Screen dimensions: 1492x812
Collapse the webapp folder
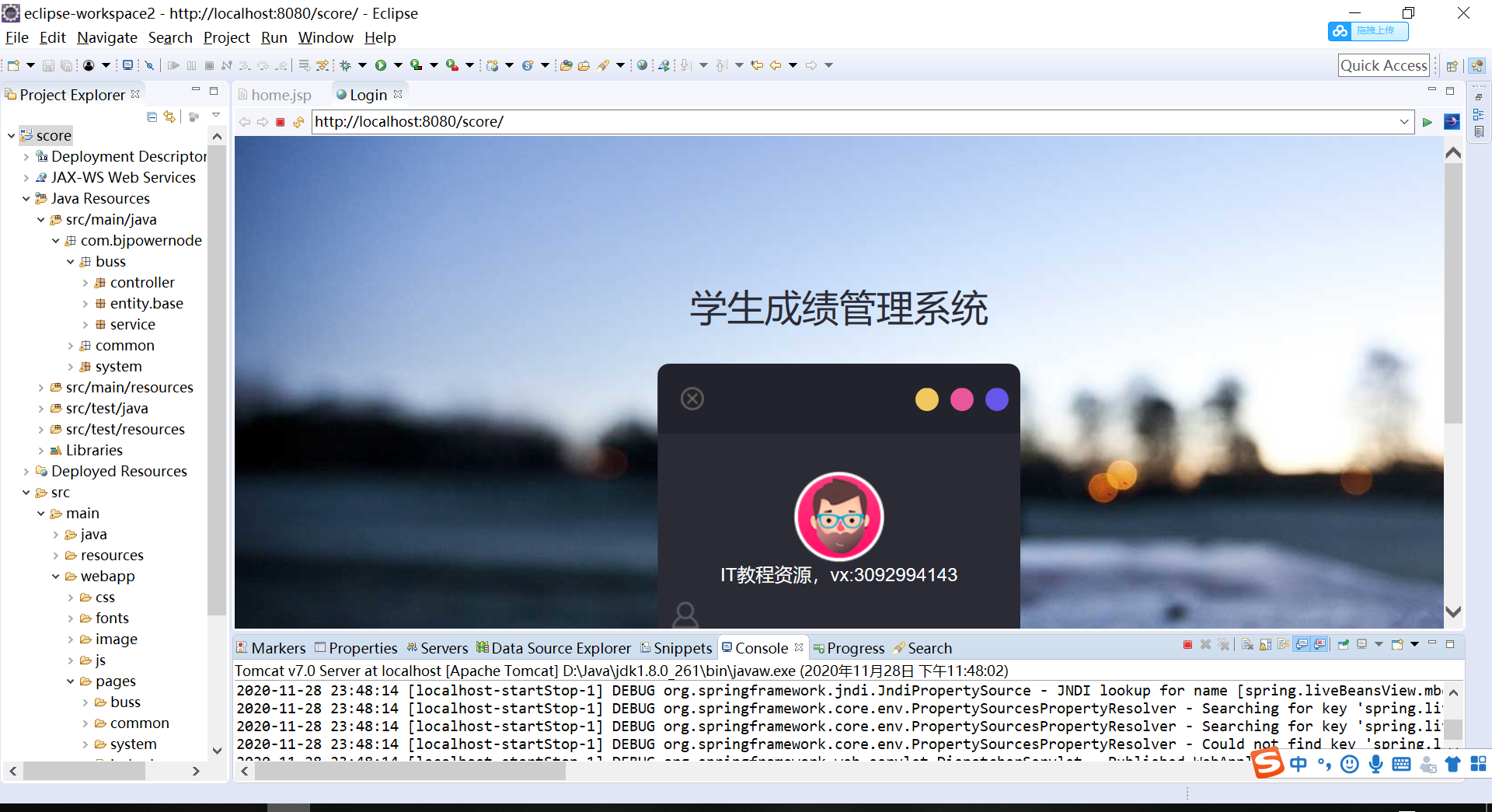[x=56, y=577]
